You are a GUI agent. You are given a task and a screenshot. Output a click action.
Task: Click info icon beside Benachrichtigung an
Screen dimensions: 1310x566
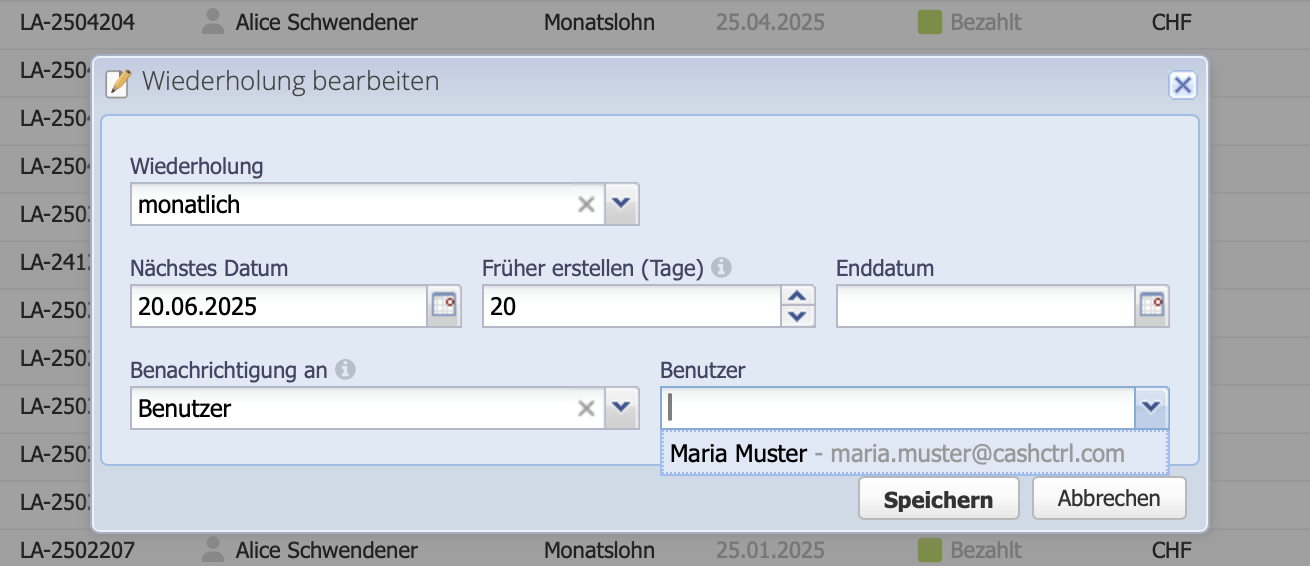(346, 370)
